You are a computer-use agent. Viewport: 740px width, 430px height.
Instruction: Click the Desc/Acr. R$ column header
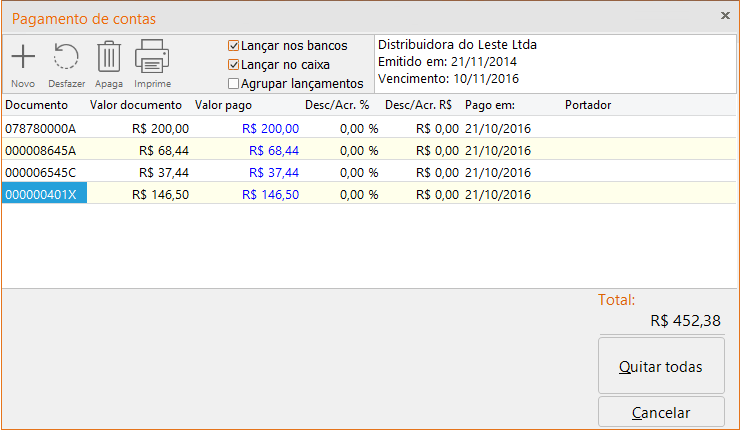(x=418, y=105)
